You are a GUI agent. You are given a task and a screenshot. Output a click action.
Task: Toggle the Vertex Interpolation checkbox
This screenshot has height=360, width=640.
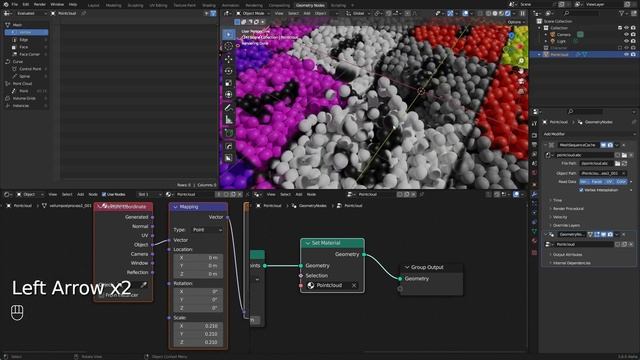point(581,190)
